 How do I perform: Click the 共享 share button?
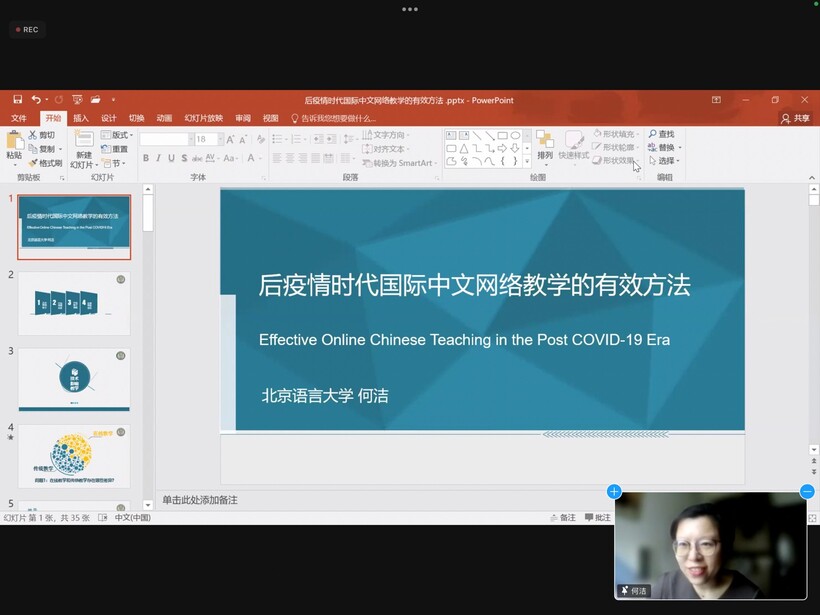pos(795,119)
